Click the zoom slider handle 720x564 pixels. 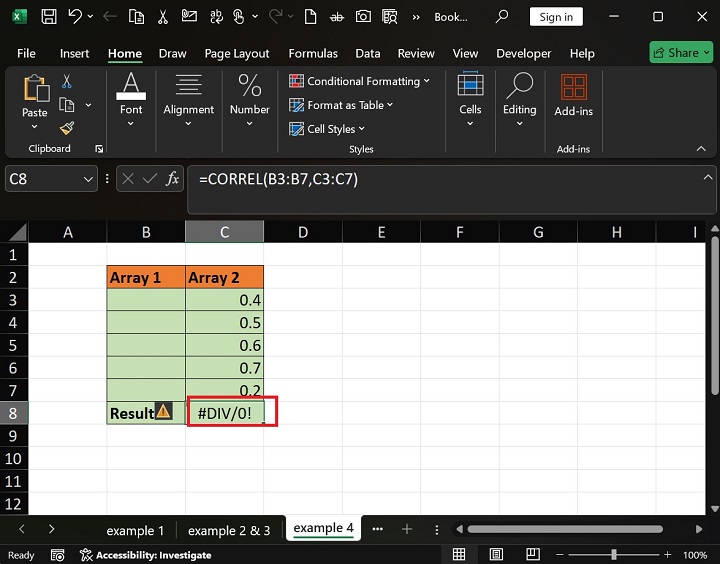(614, 555)
